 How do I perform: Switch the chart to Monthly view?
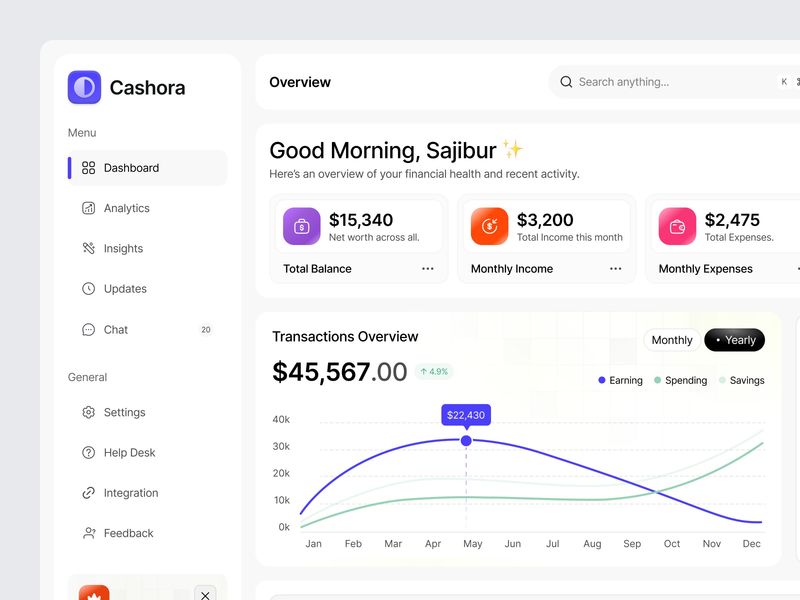(x=671, y=340)
